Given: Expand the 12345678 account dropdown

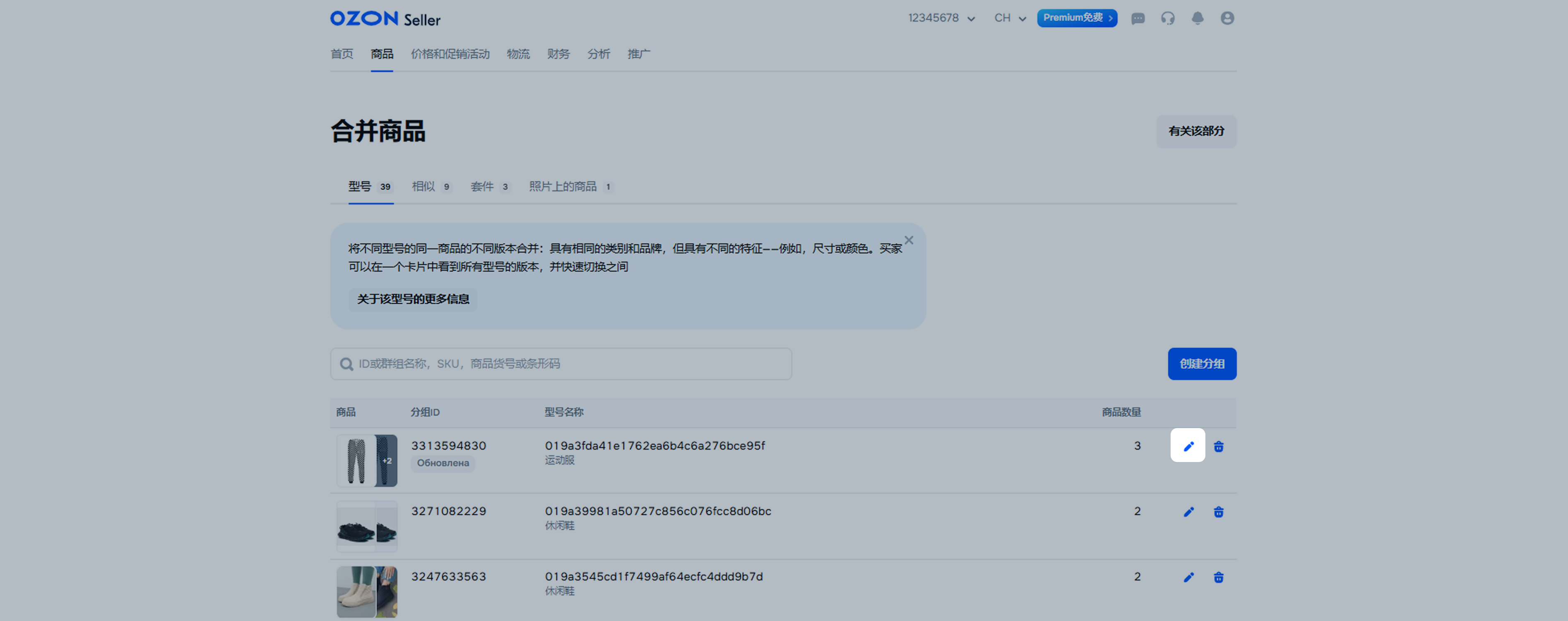Looking at the screenshot, I should click(x=941, y=18).
